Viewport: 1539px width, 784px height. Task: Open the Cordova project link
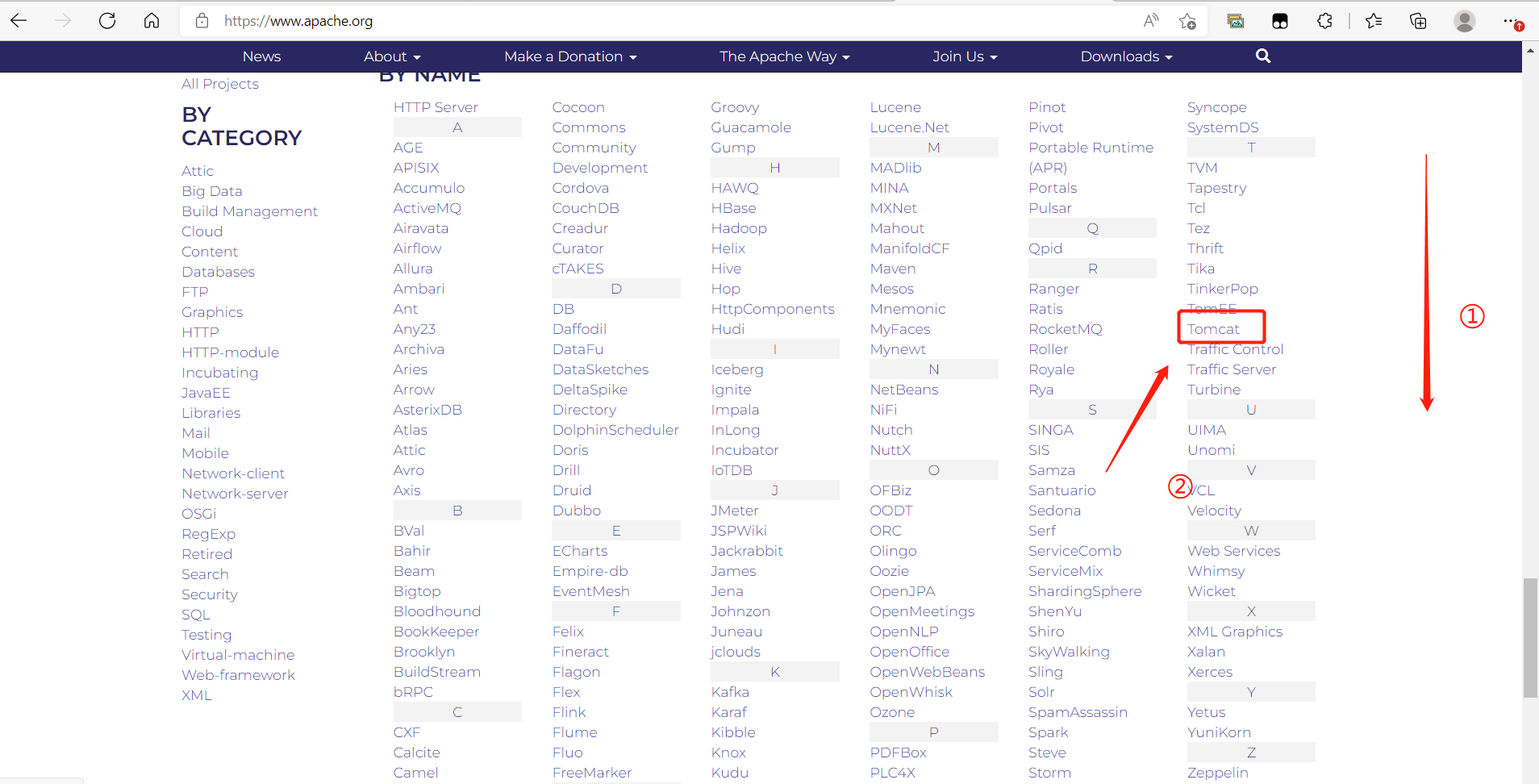[x=581, y=188]
